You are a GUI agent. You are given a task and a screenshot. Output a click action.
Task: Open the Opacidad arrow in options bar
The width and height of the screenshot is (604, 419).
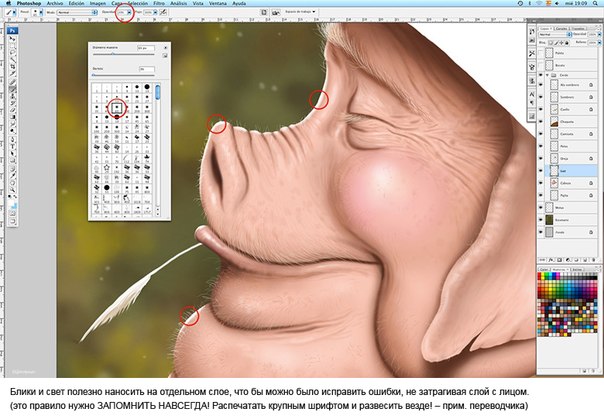point(129,12)
